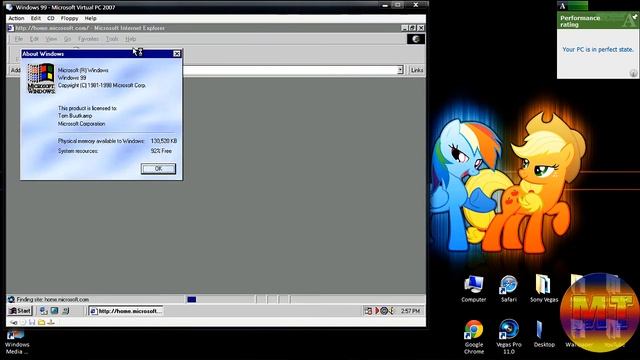Click the 'Windows 99' version text
640x360 pixels.
pyautogui.click(x=72, y=78)
